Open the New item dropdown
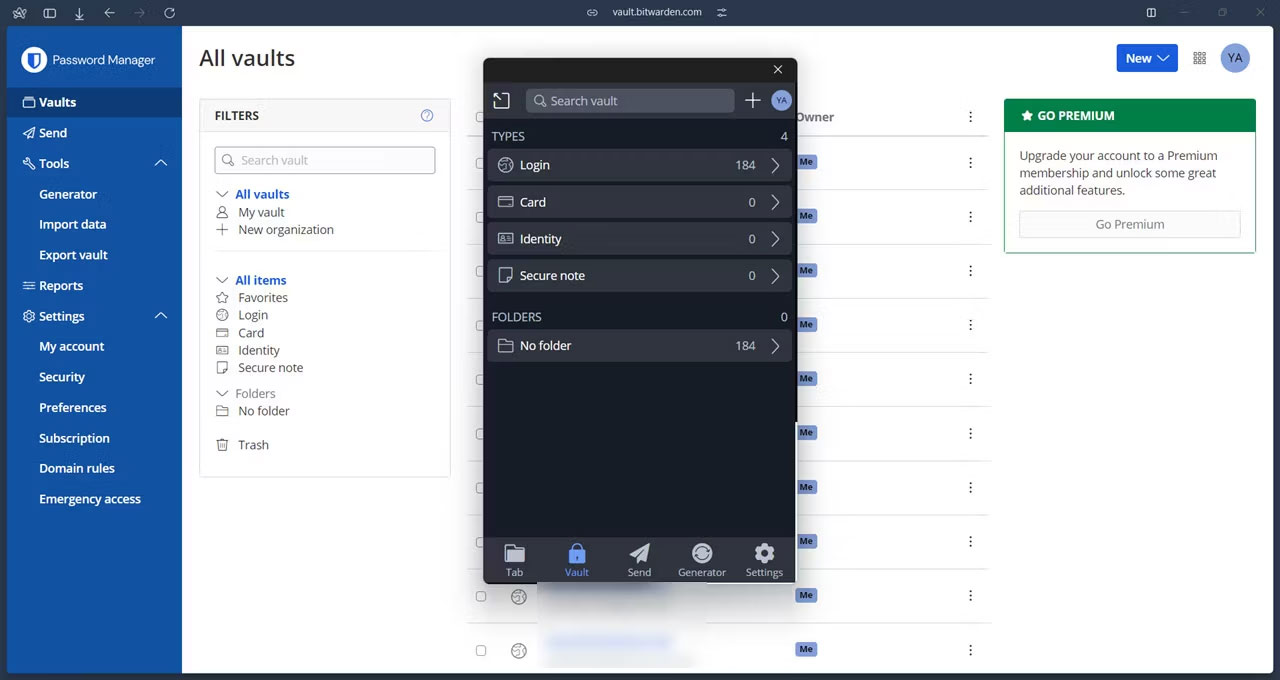1280x680 pixels. [1147, 58]
